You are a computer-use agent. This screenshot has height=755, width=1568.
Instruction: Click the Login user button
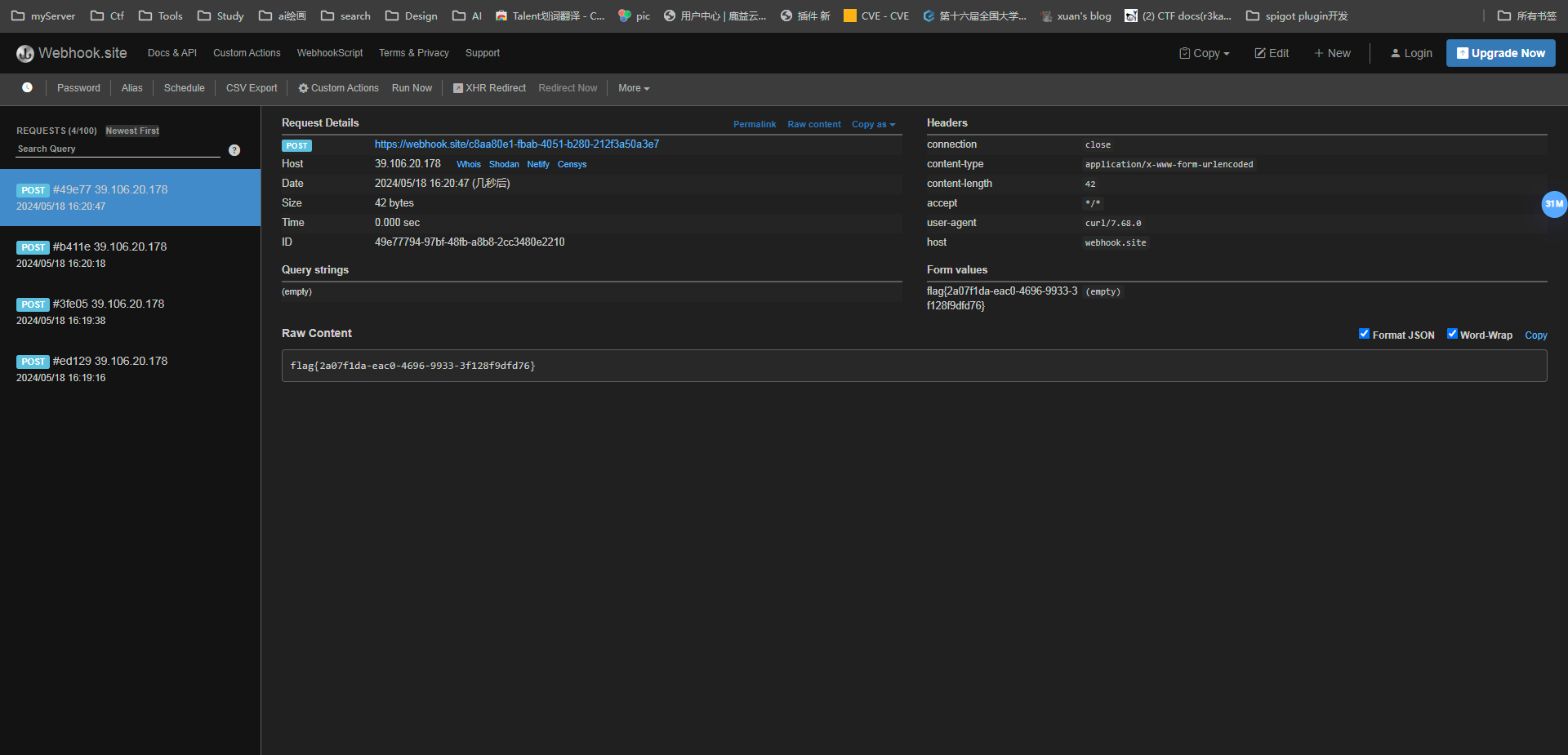1411,53
